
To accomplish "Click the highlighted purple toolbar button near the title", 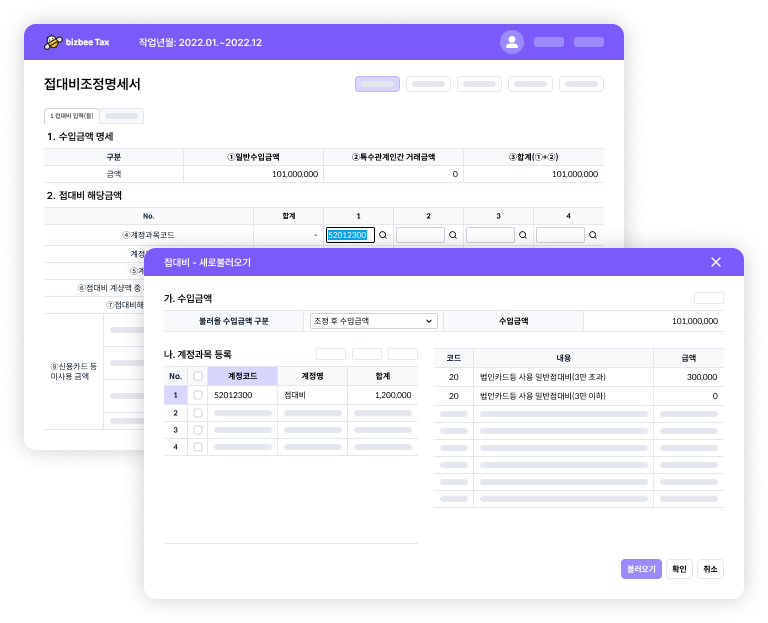I will click(377, 84).
